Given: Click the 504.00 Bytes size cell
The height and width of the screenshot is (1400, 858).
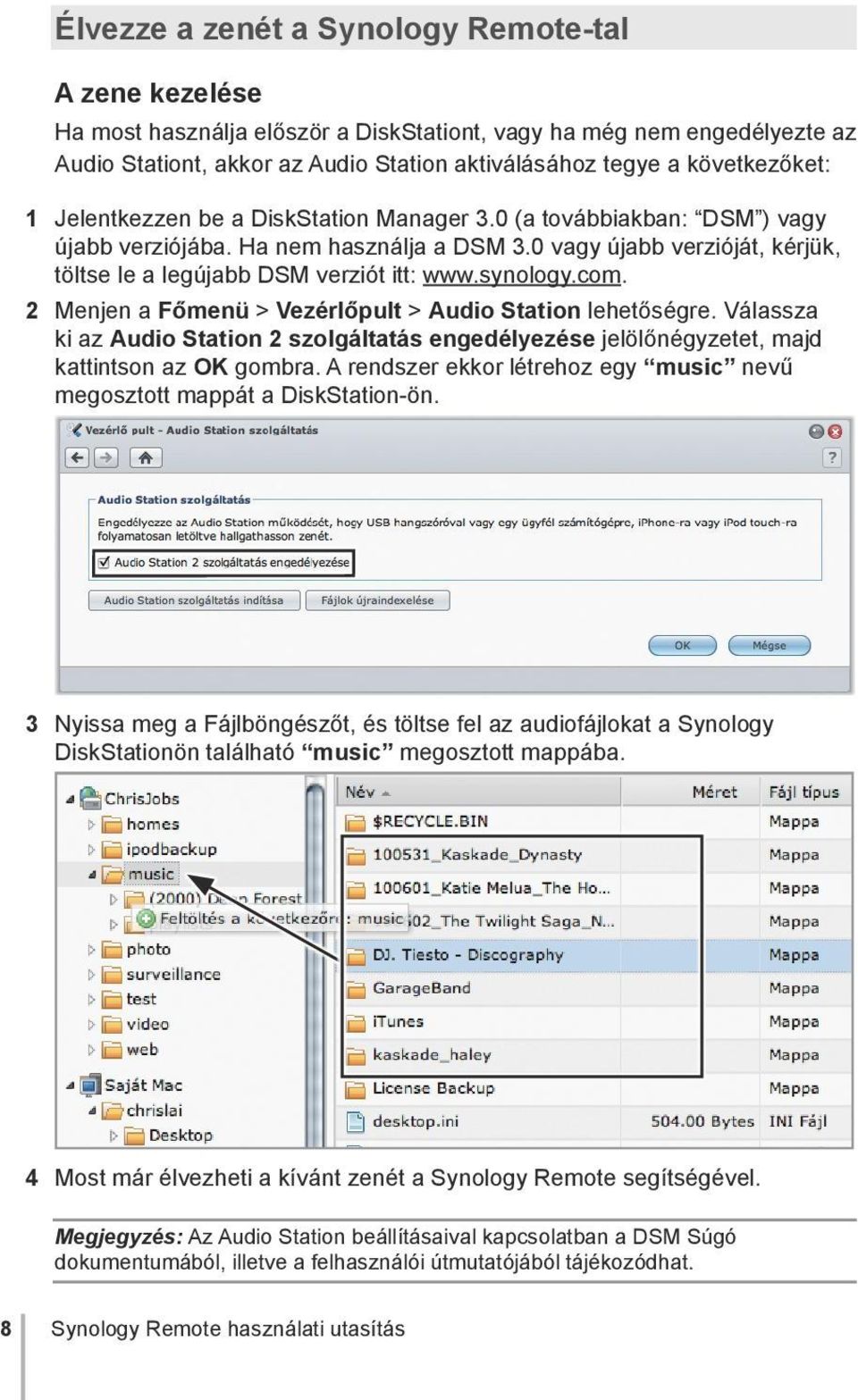Looking at the screenshot, I should (702, 1121).
